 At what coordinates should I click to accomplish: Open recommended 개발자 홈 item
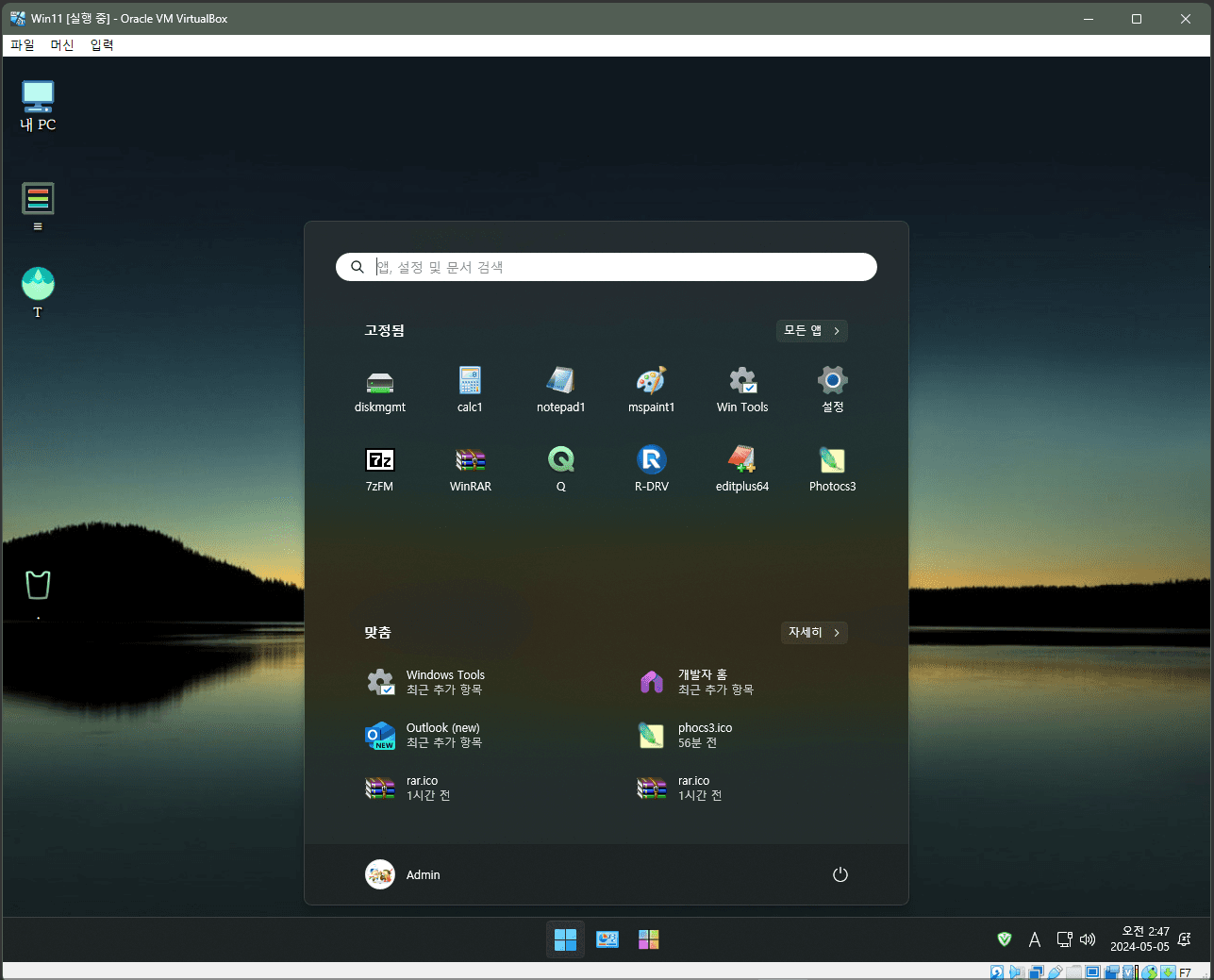pos(696,682)
